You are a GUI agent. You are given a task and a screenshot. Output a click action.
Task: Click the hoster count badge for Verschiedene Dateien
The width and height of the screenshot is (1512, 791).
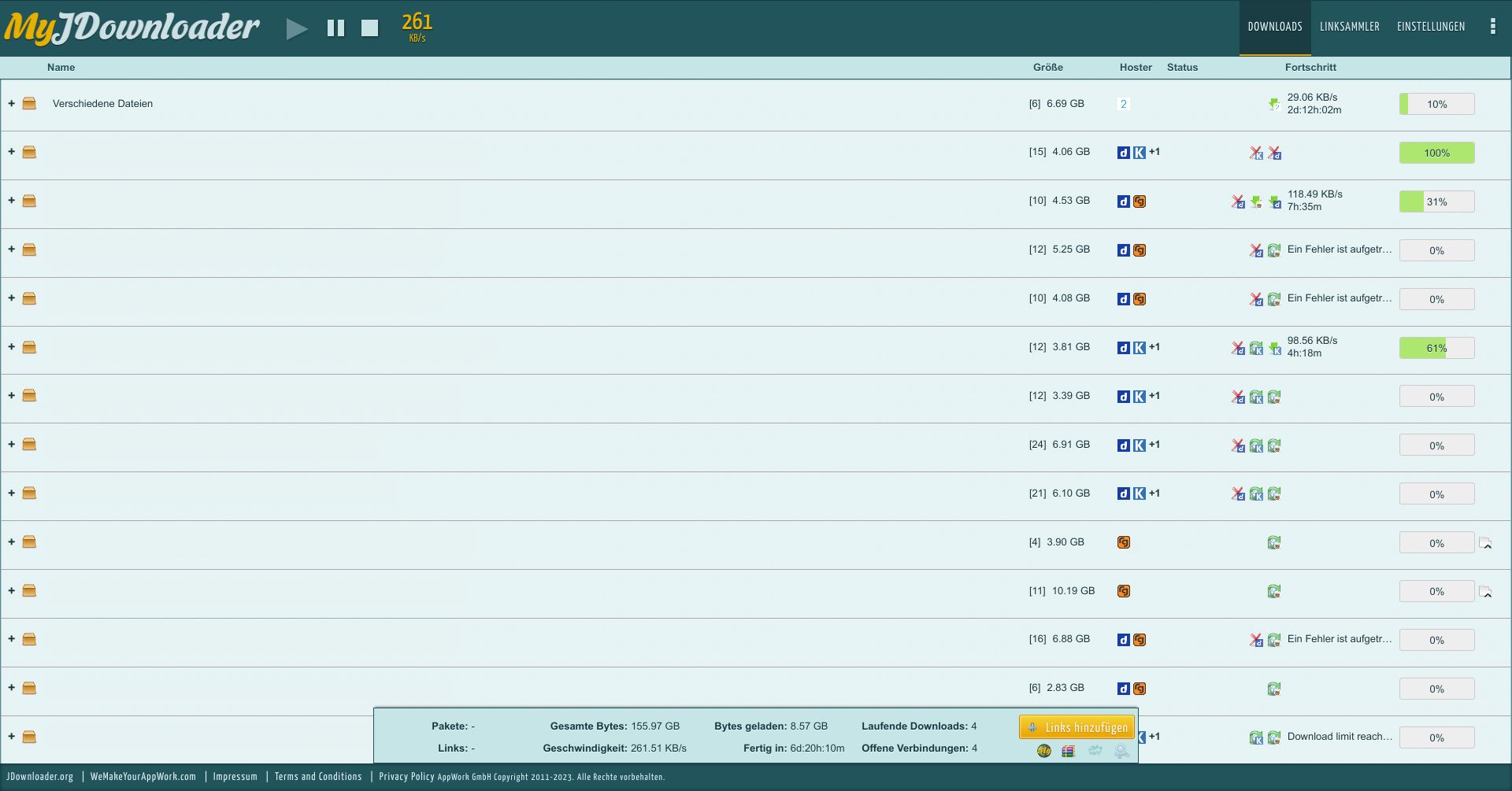pyautogui.click(x=1124, y=104)
